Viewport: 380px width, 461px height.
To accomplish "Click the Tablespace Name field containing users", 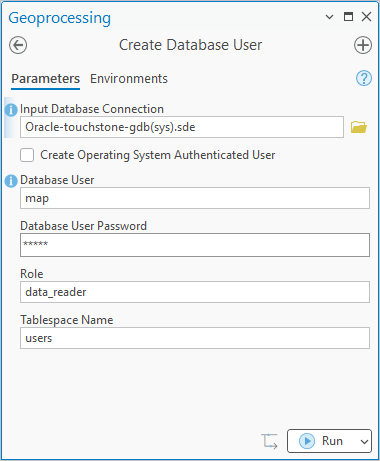I will (195, 338).
